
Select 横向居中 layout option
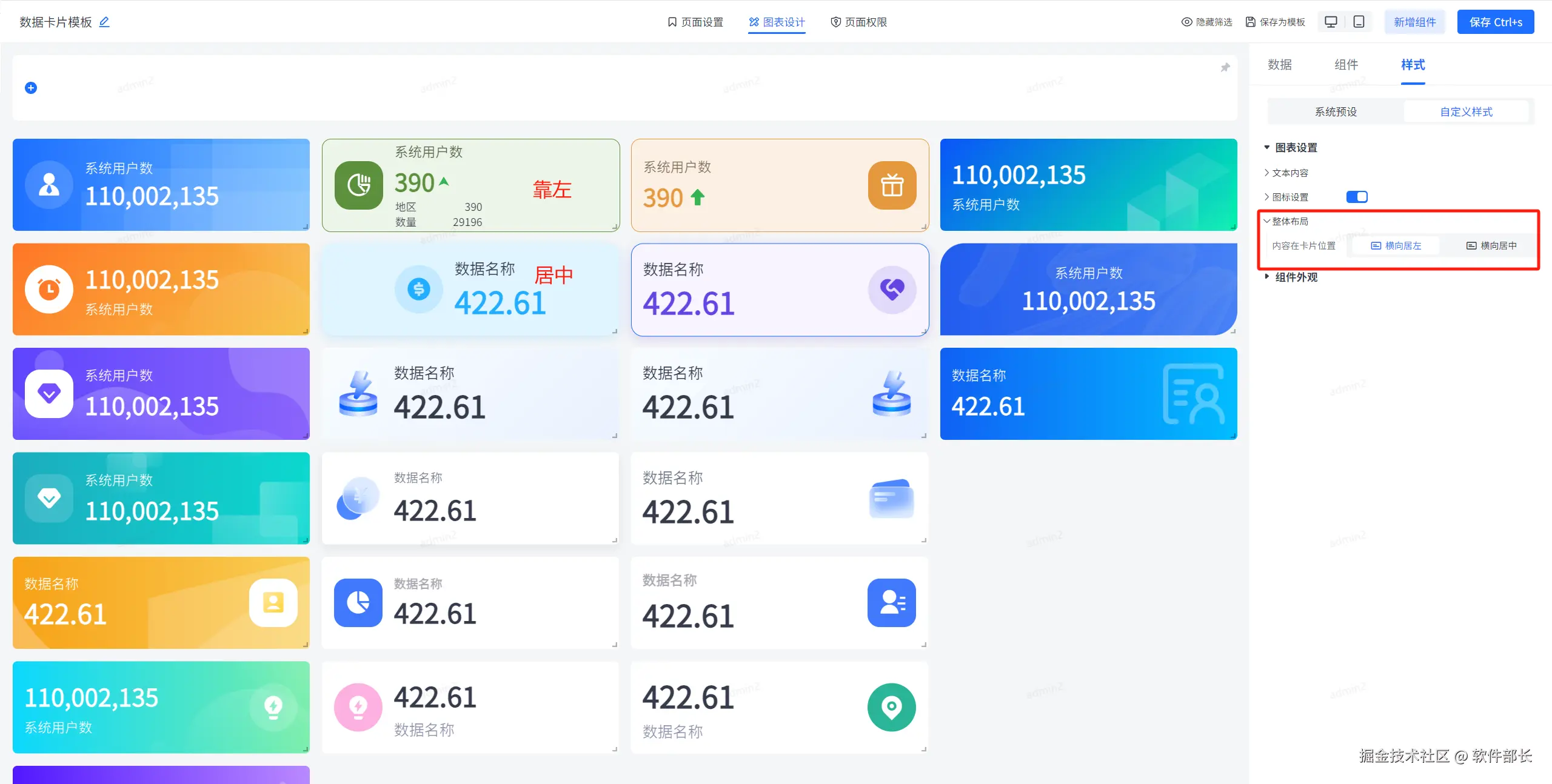(1491, 245)
